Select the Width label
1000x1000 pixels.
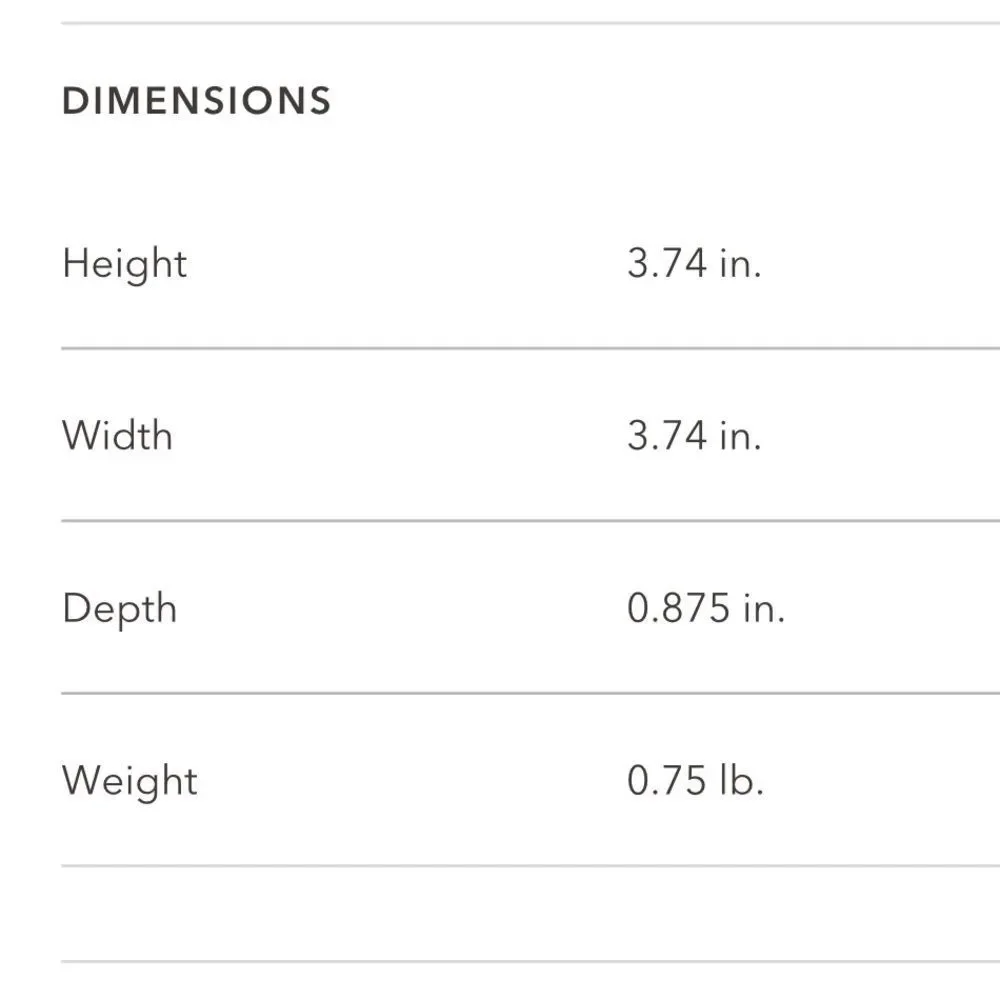point(117,436)
